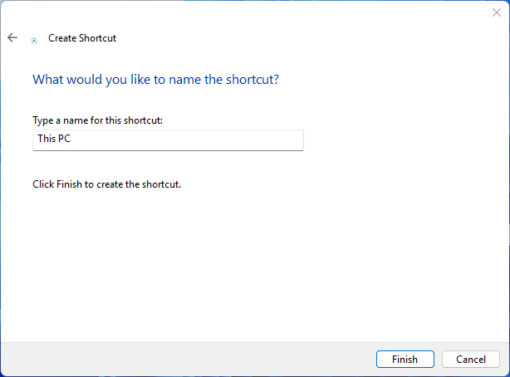Screen dimensions: 510x377
Task: Click the text Click Finish to create the shortcut.
Action: tap(107, 184)
